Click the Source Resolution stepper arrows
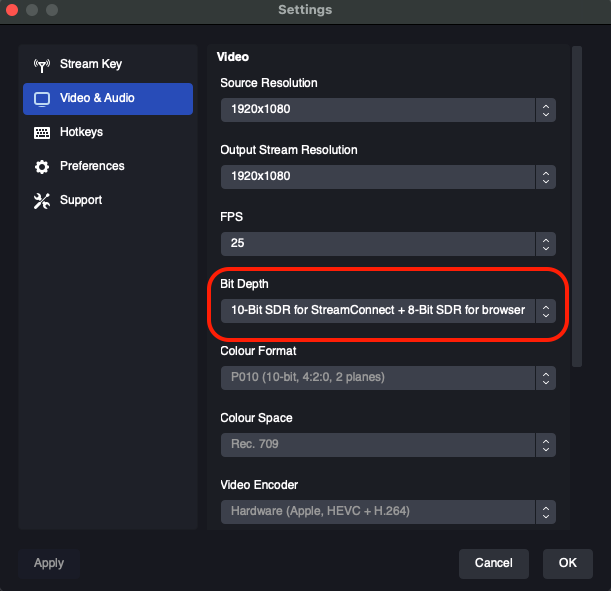611x591 pixels. click(x=546, y=110)
